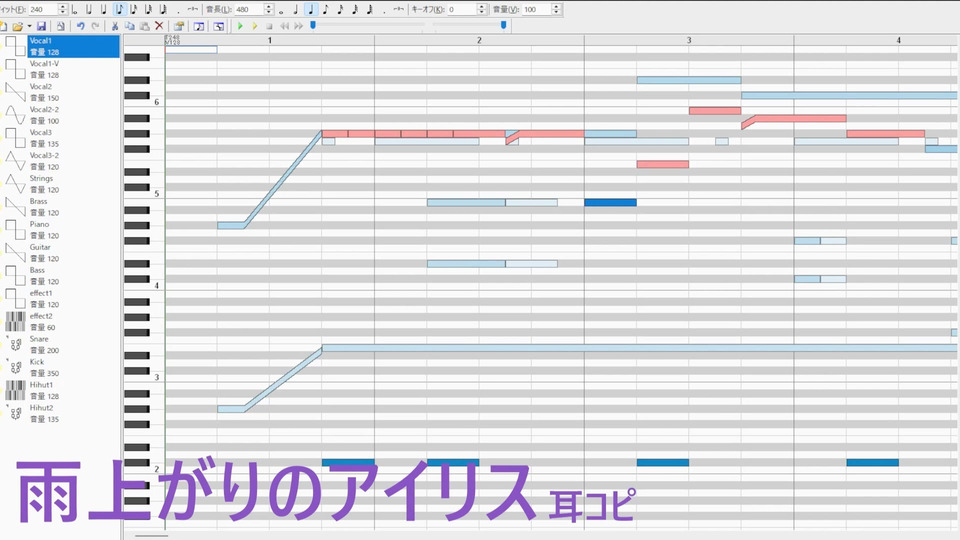Viewport: 960px width, 540px height.
Task: Jump to measure 3 on the ruler
Action: pyautogui.click(x=689, y=40)
